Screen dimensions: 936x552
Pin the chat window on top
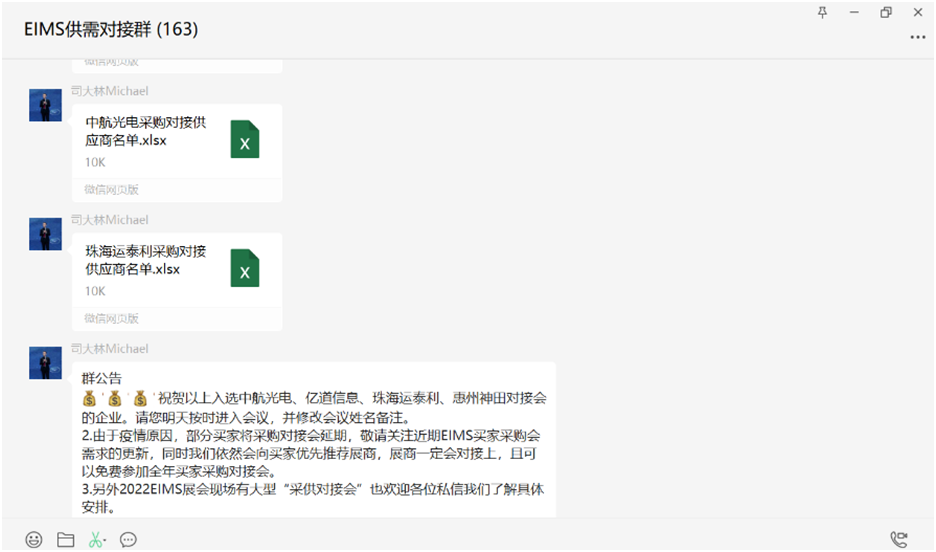pyautogui.click(x=823, y=12)
